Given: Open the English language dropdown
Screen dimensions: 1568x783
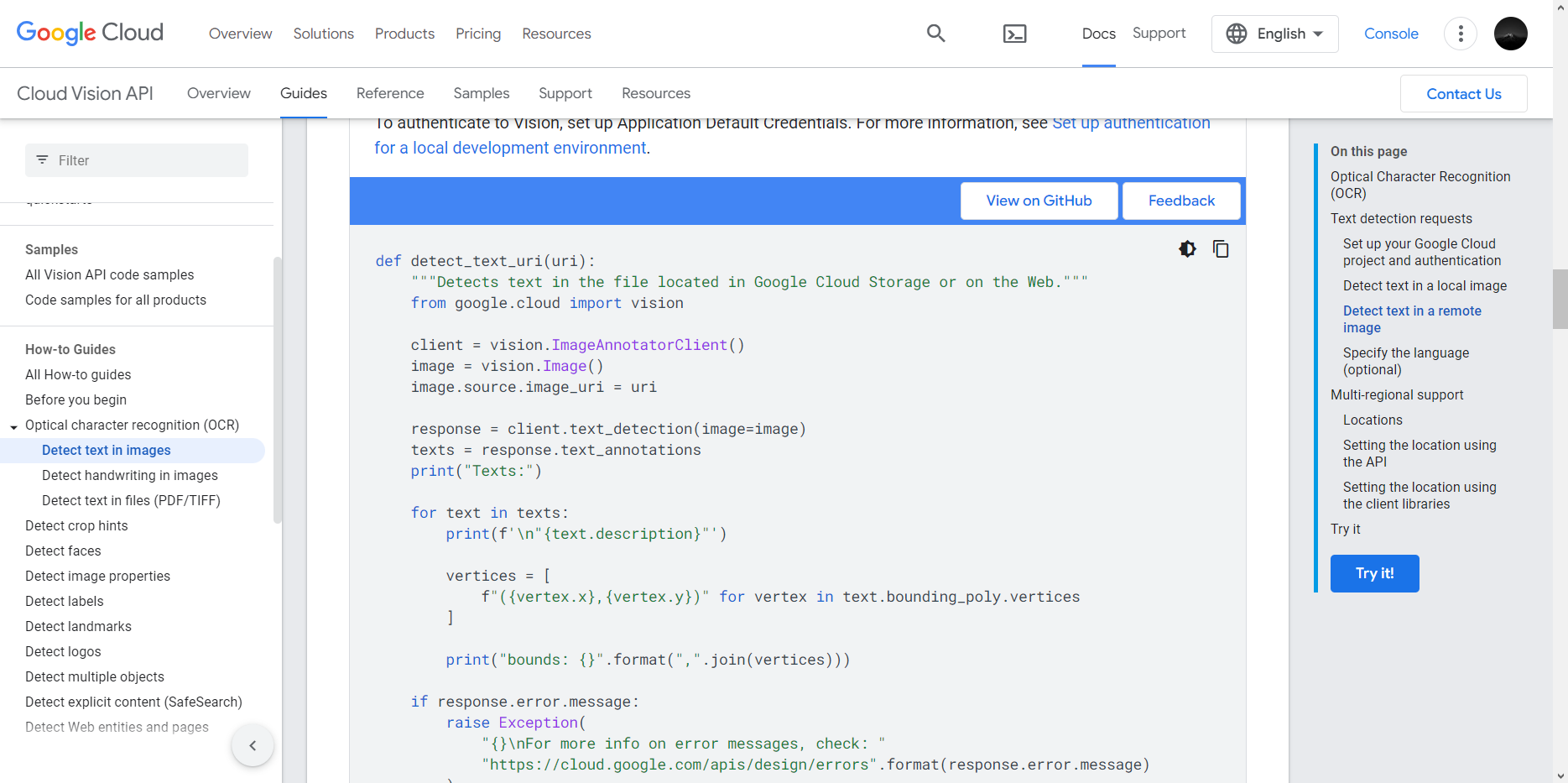Looking at the screenshot, I should pos(1274,34).
